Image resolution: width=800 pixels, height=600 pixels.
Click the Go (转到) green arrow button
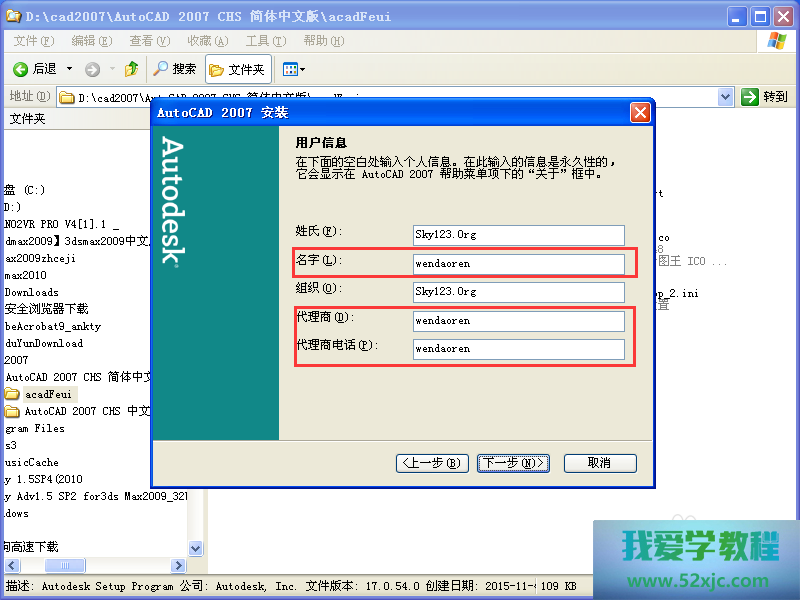click(x=765, y=97)
